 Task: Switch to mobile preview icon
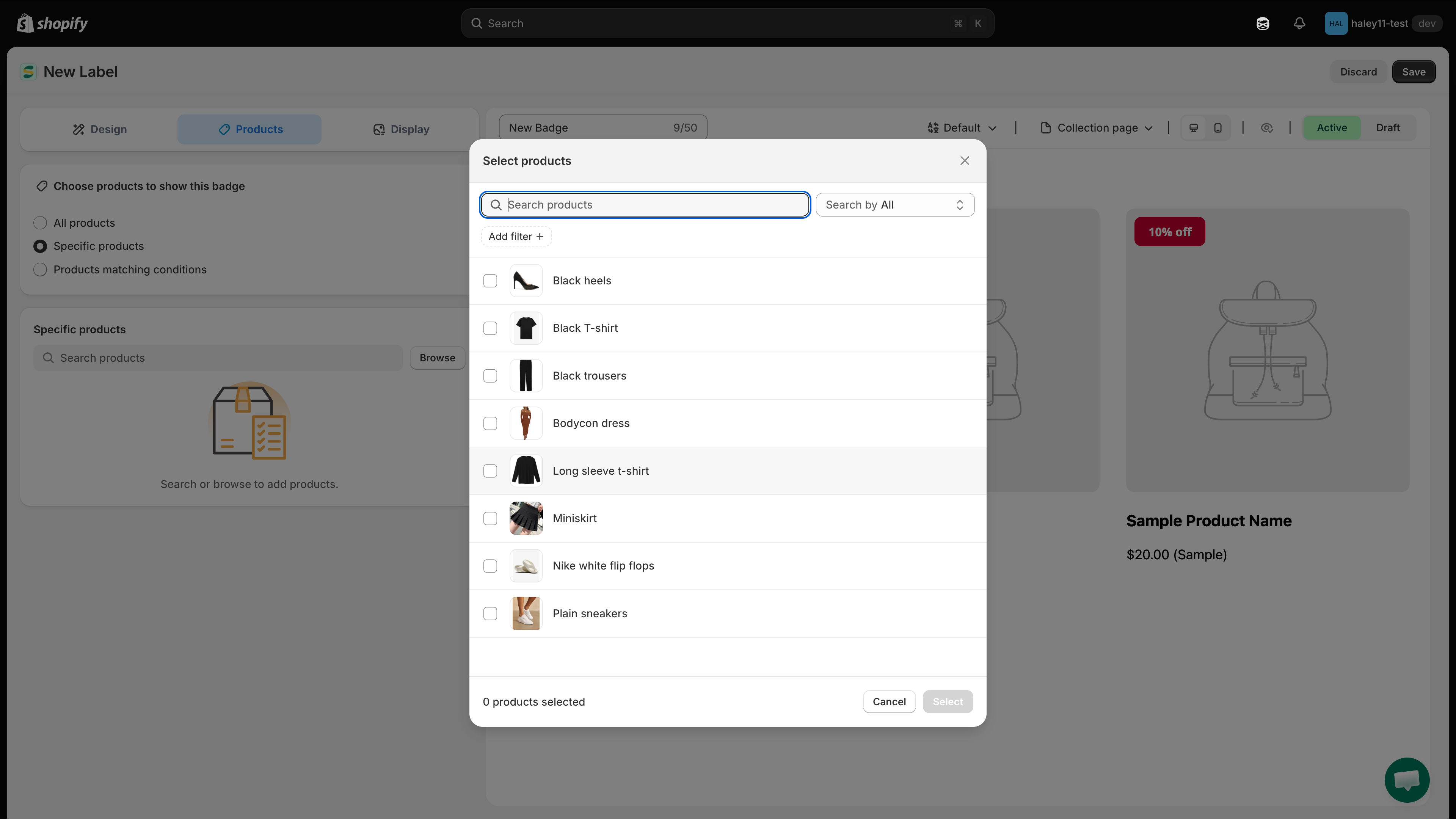(x=1218, y=128)
